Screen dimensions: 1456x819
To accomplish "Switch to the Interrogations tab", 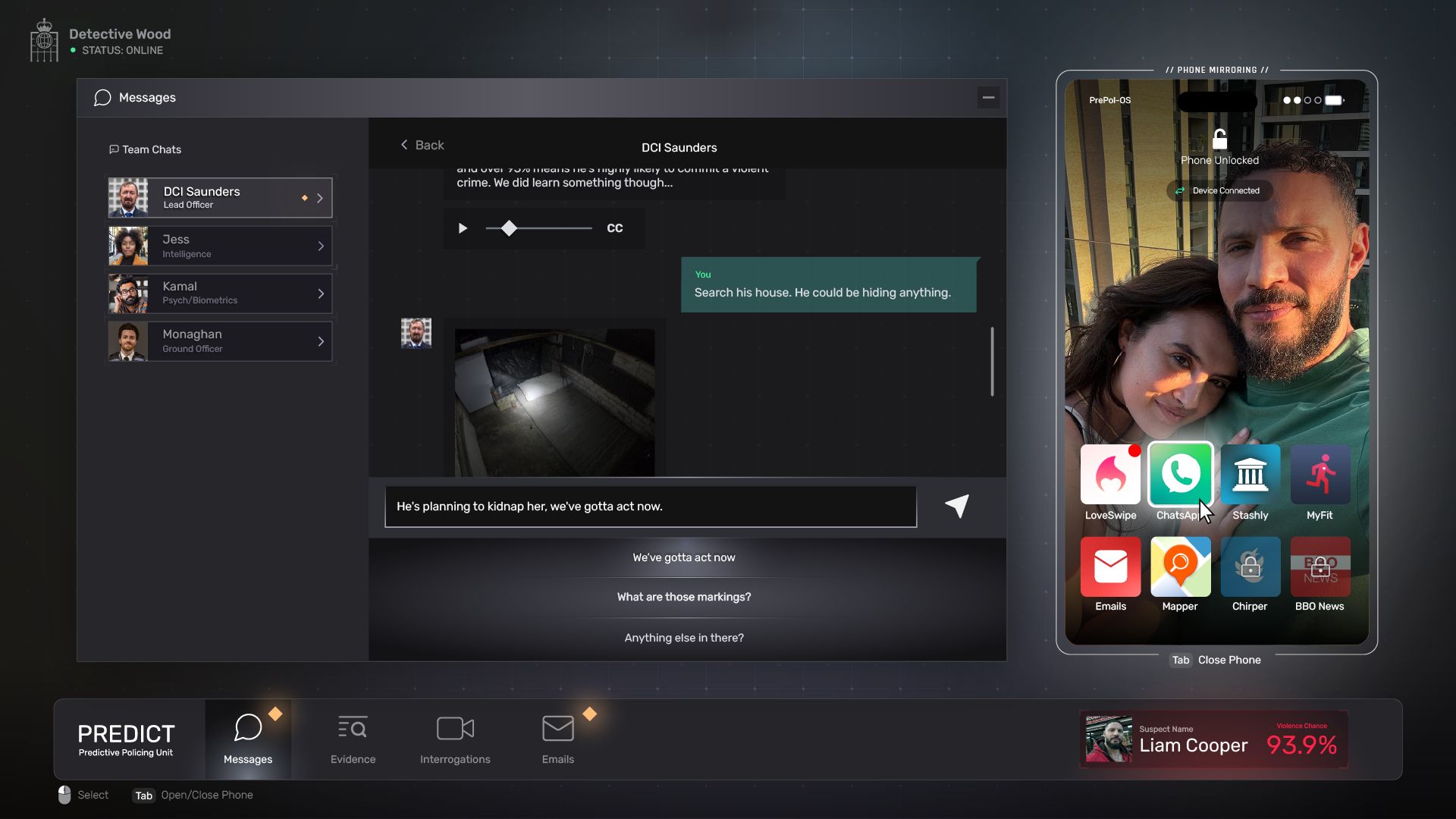I will (455, 739).
